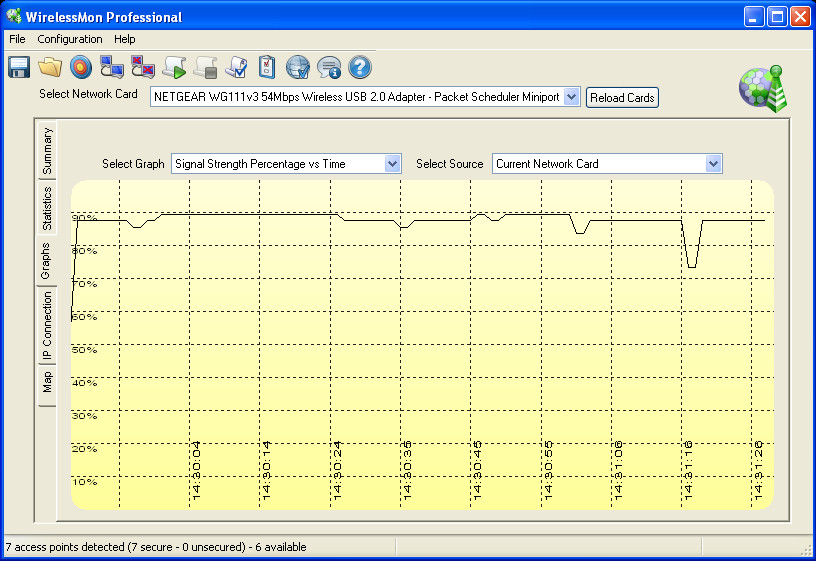Click the globe with checkmark icon
This screenshot has width=816, height=561.
298,68
